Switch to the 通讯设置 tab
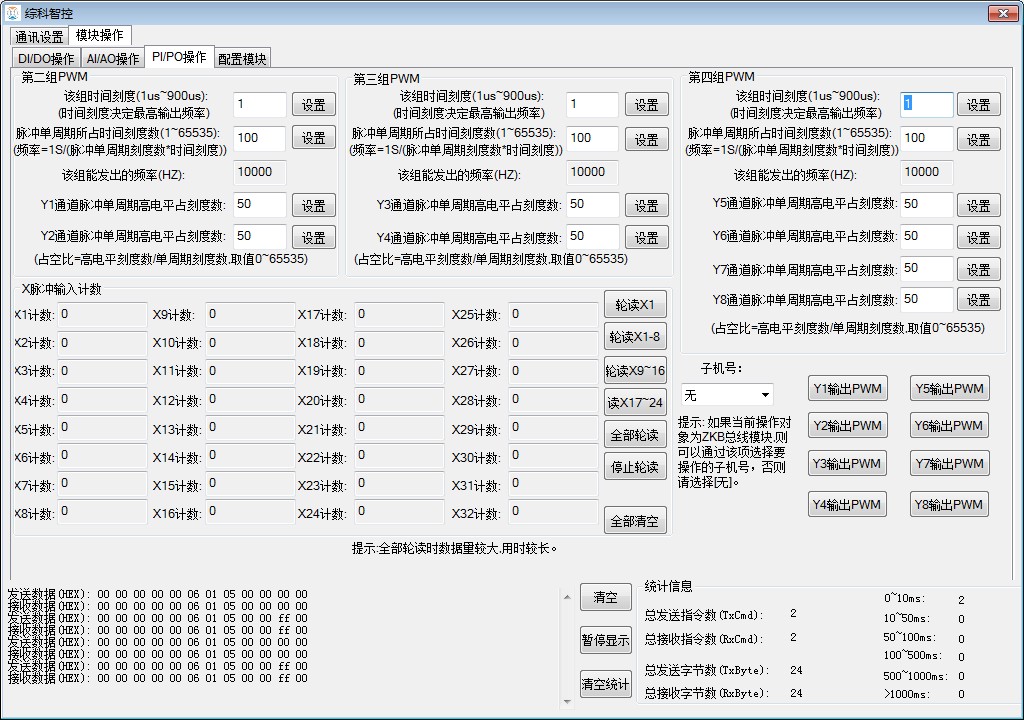Viewport: 1024px width, 720px height. pyautogui.click(x=40, y=37)
